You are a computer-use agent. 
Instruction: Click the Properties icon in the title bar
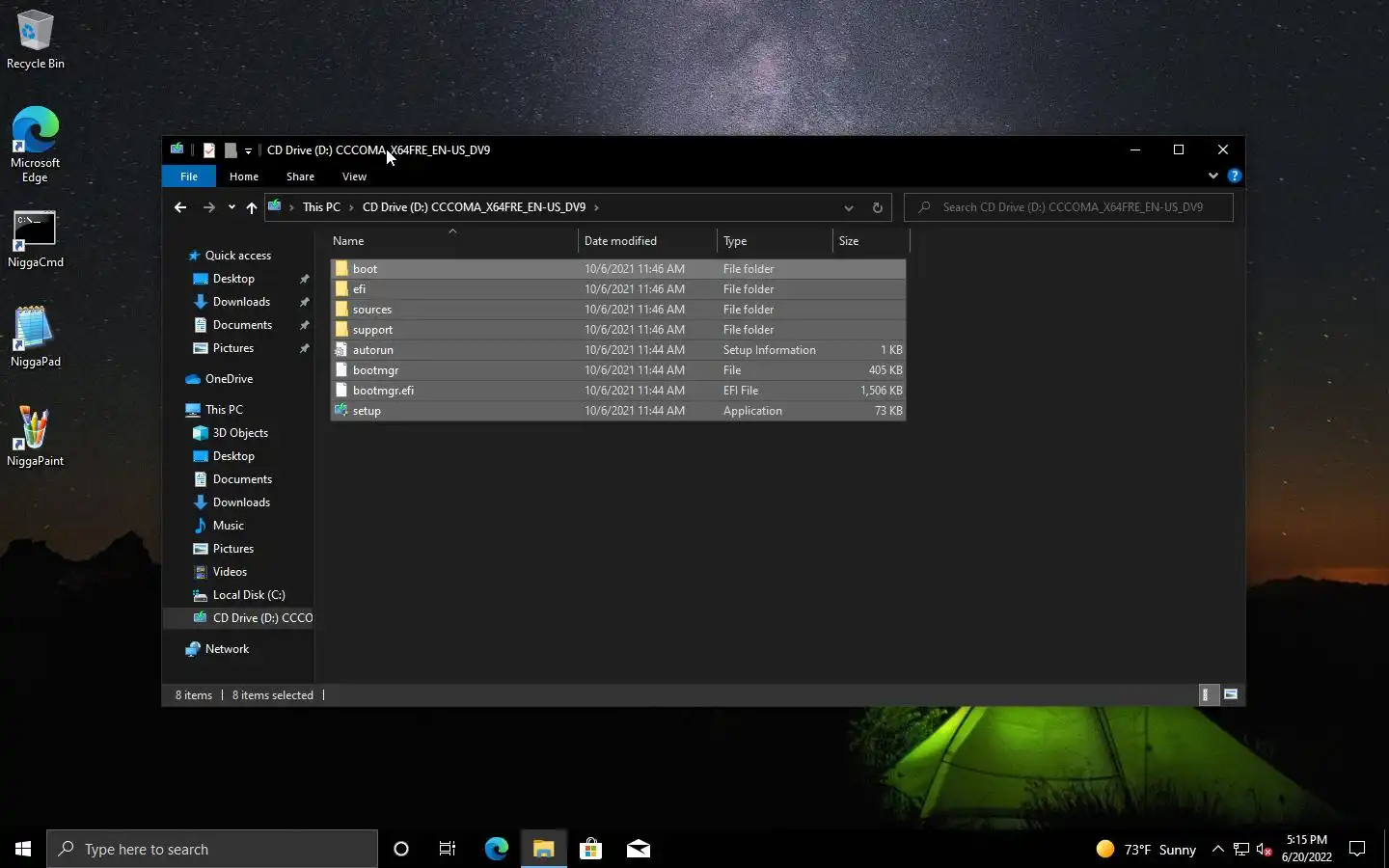(208, 149)
